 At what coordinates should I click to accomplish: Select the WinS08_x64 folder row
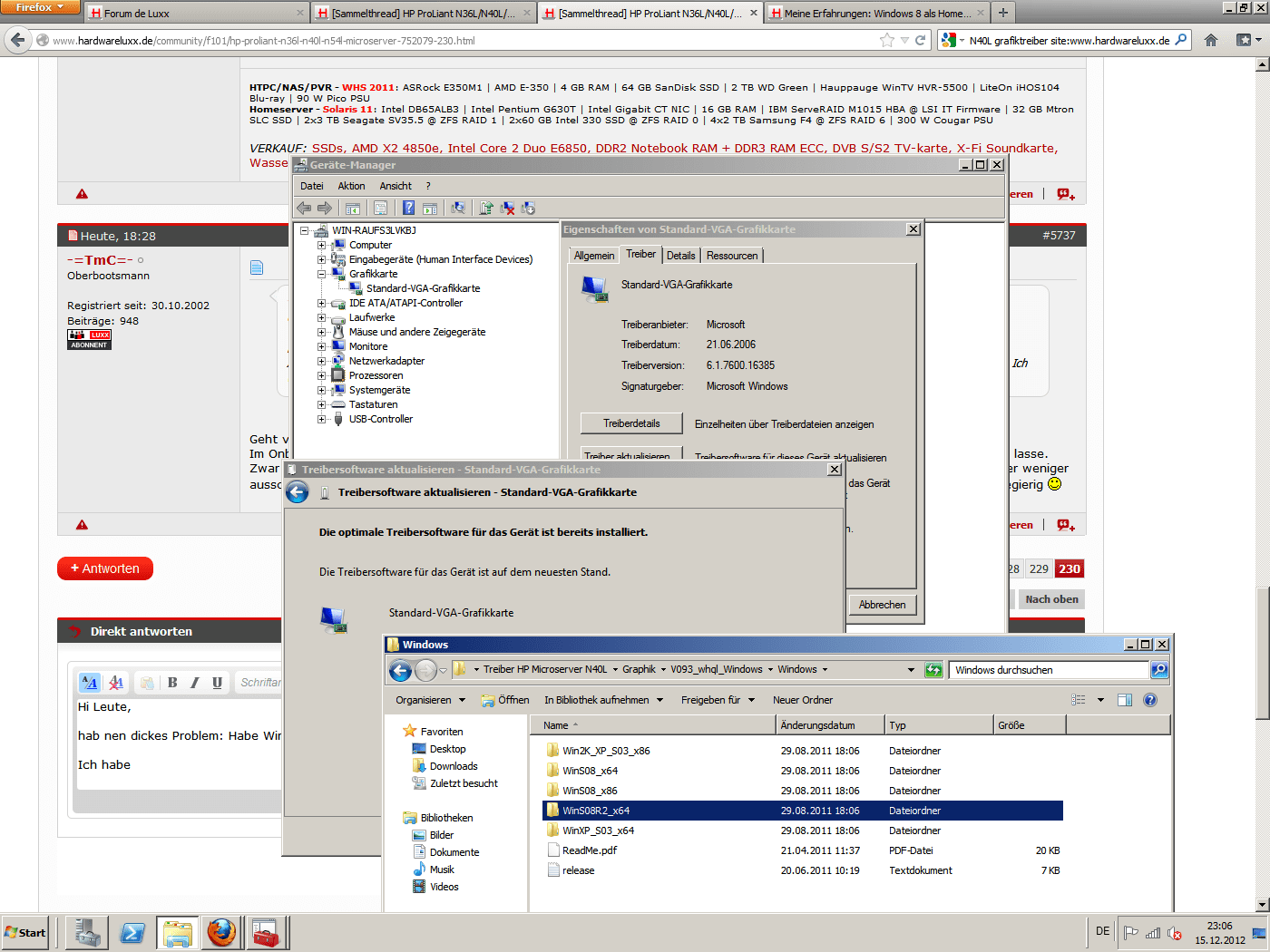803,771
